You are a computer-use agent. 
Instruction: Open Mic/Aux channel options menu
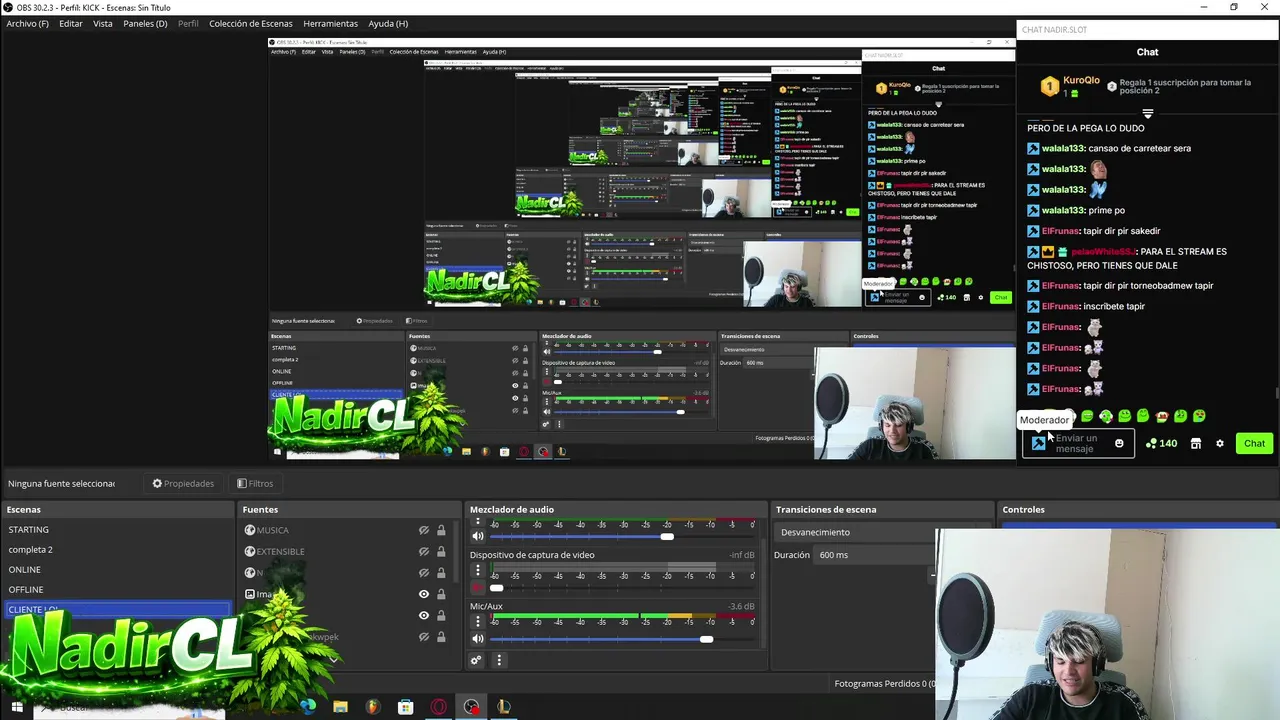pos(478,622)
